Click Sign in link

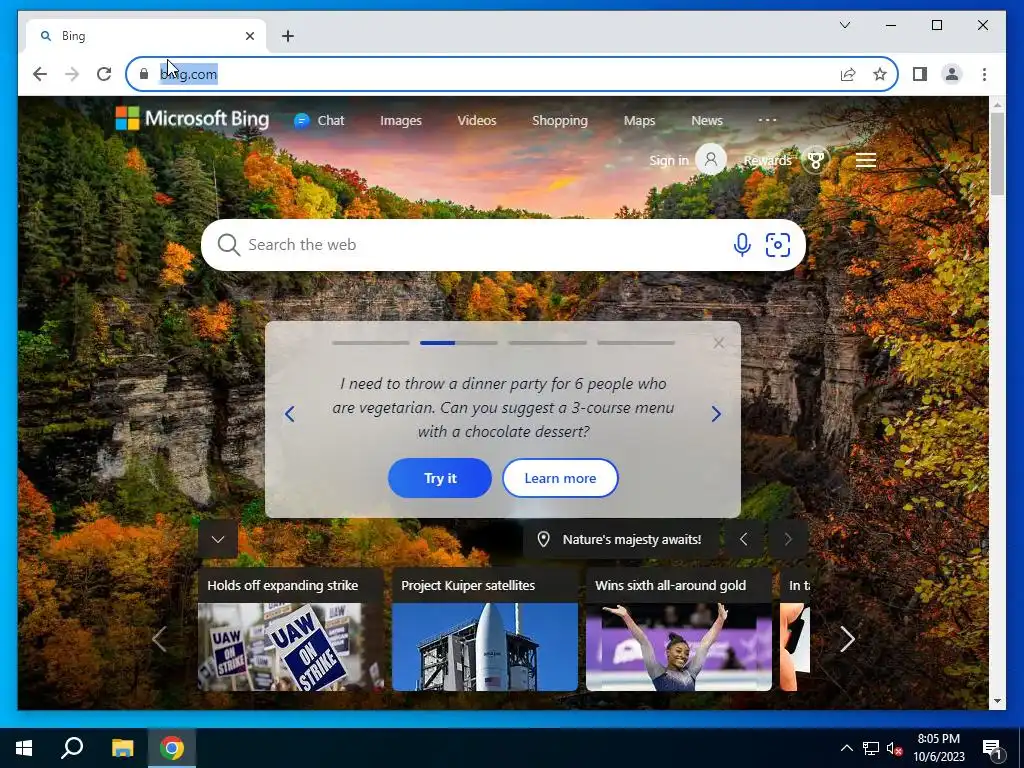point(669,160)
